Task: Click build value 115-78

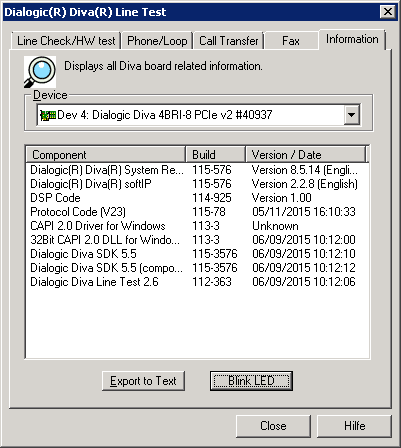Action: tap(209, 212)
